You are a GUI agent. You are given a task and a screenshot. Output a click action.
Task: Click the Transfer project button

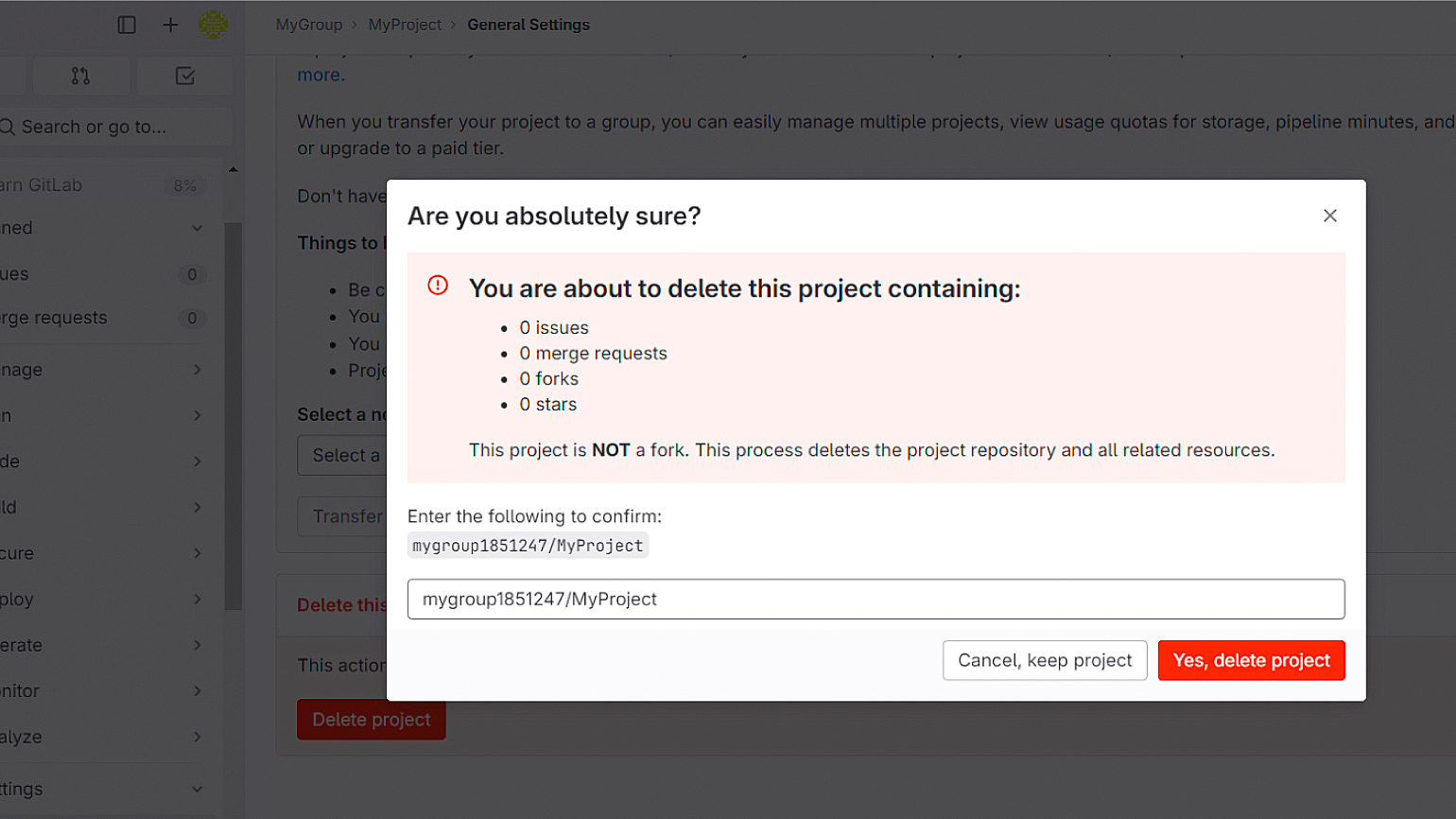(342, 516)
